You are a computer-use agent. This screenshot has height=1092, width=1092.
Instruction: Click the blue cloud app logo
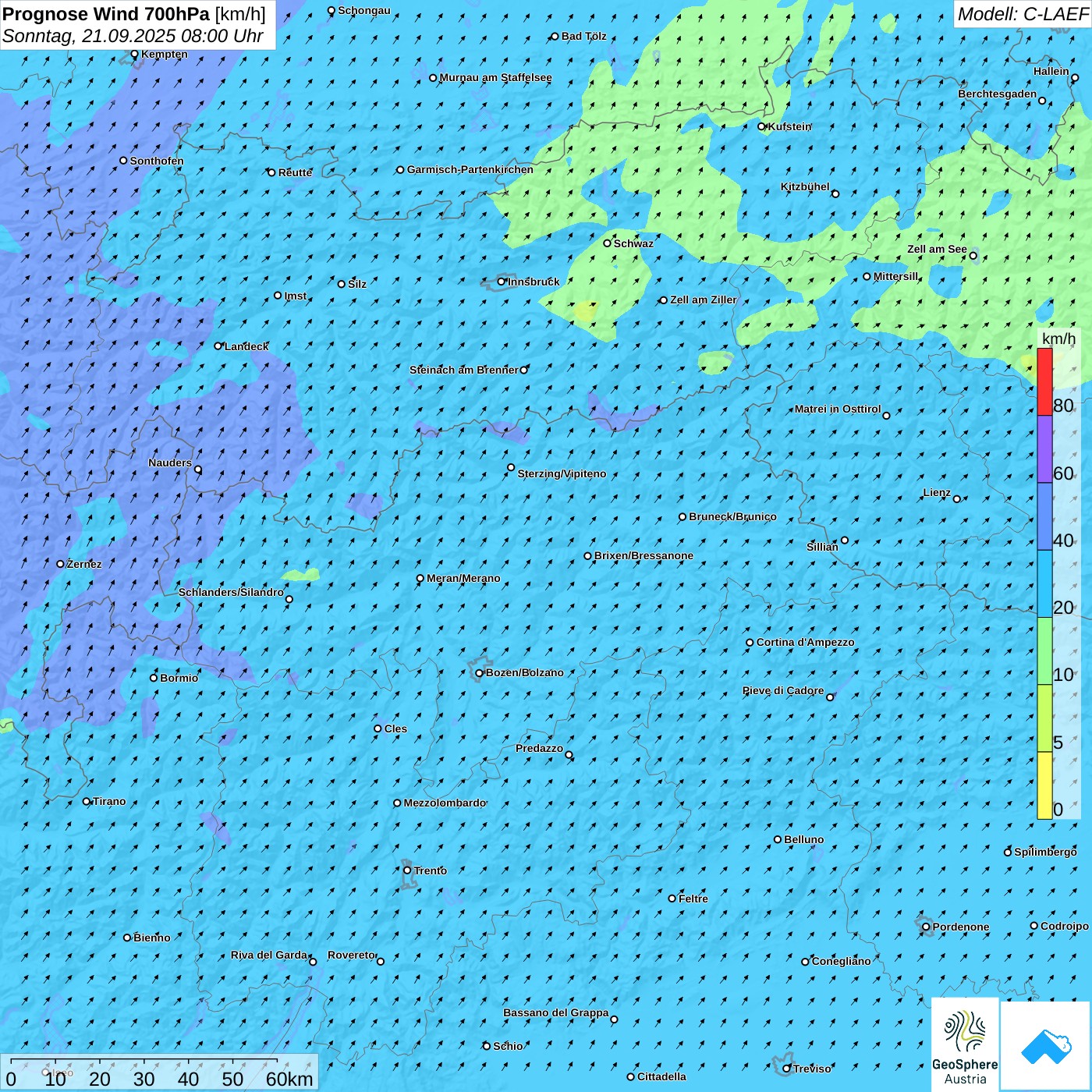(x=1045, y=1046)
